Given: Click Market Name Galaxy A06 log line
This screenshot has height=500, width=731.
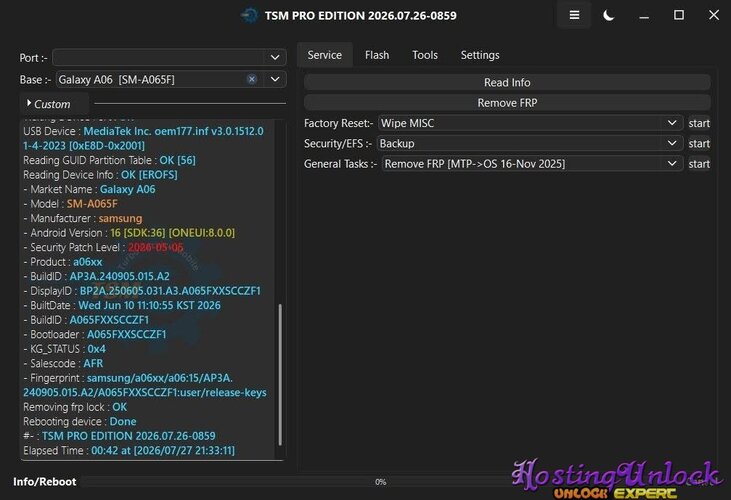Looking at the screenshot, I should (90, 189).
